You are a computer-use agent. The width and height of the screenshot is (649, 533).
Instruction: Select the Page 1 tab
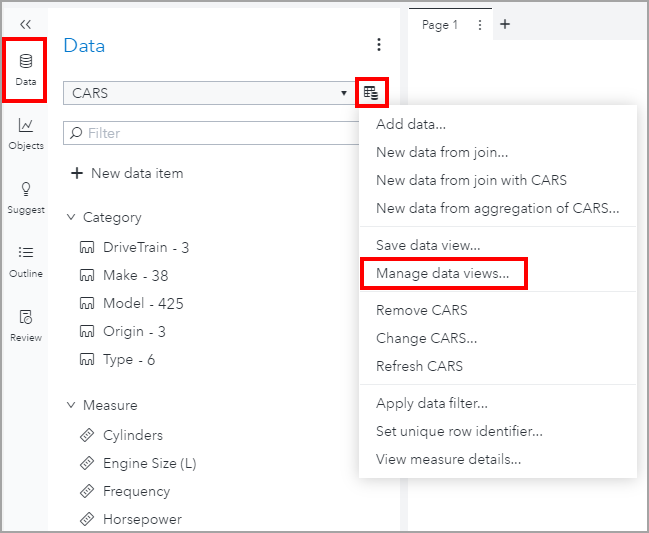point(440,25)
